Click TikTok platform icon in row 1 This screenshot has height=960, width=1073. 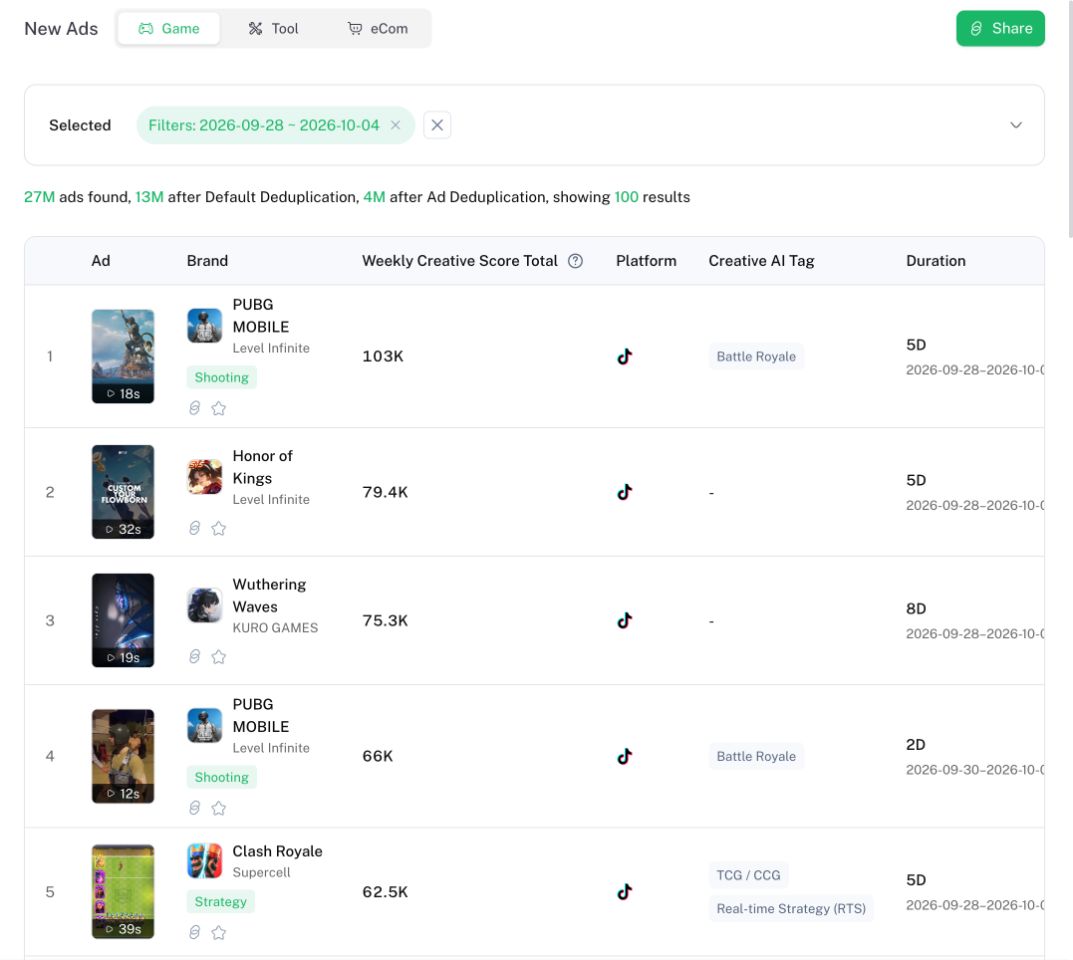[624, 356]
